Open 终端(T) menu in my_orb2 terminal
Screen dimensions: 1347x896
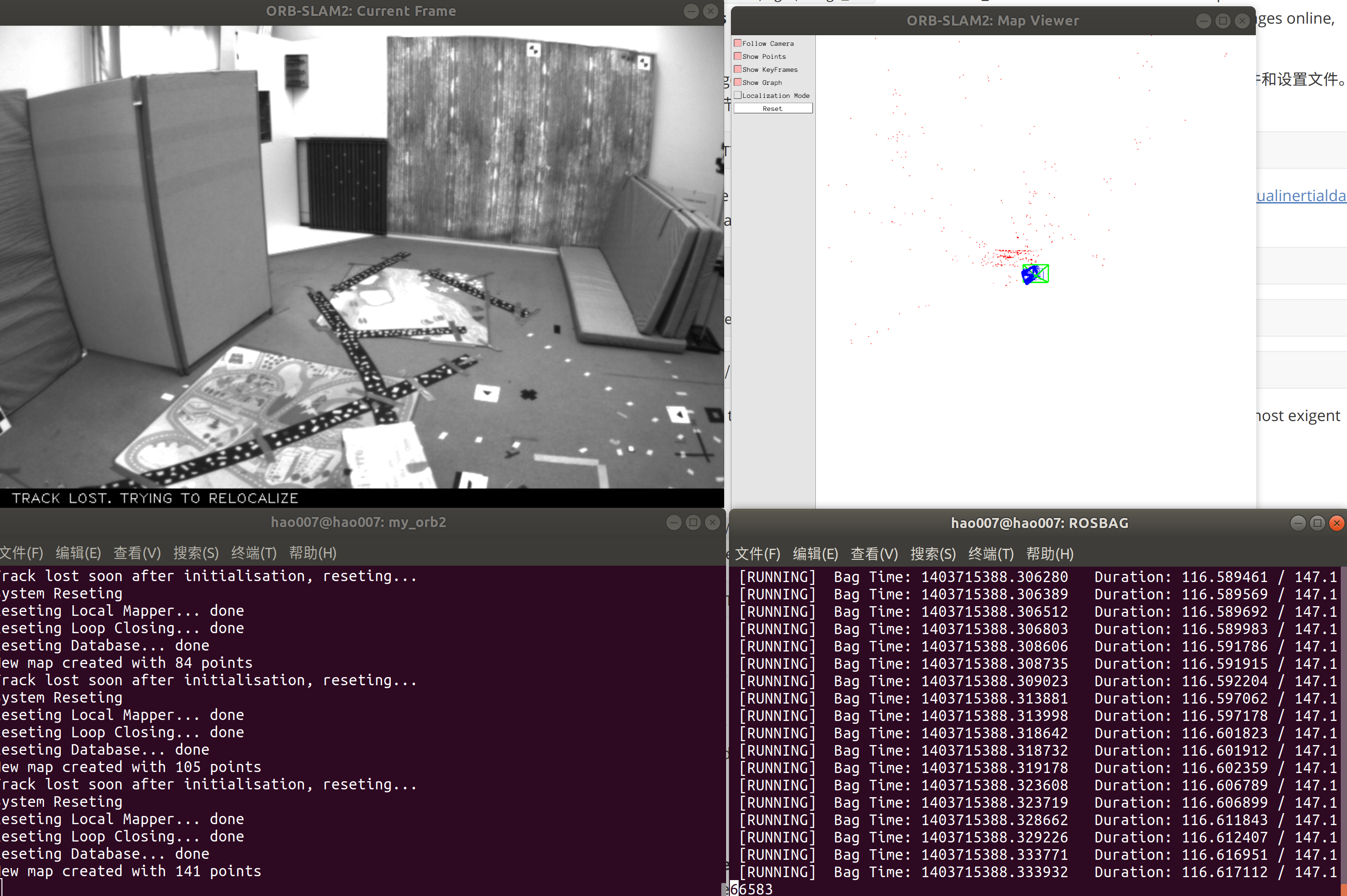(254, 553)
